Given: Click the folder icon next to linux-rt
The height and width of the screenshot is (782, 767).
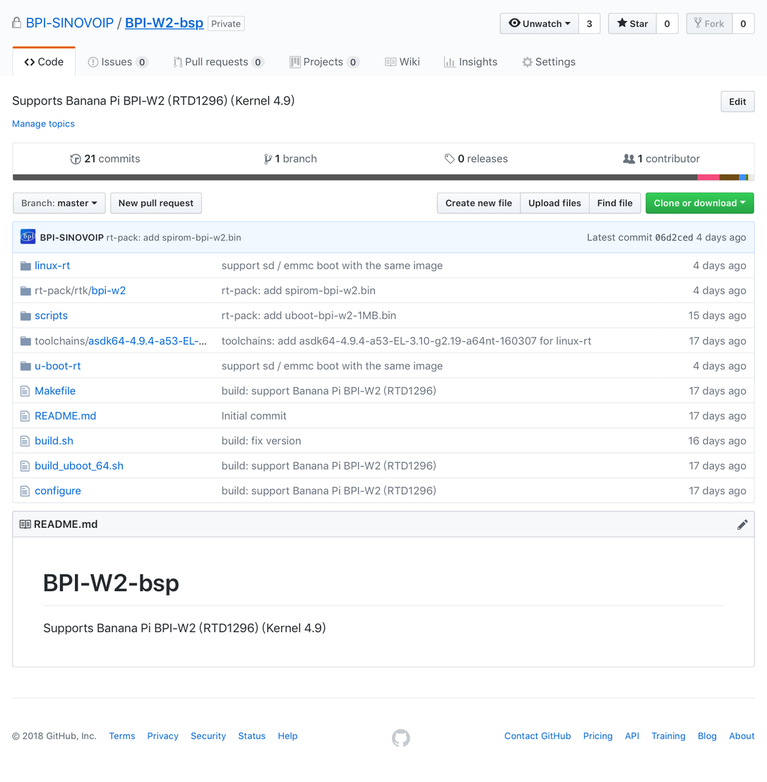Looking at the screenshot, I should [x=25, y=266].
